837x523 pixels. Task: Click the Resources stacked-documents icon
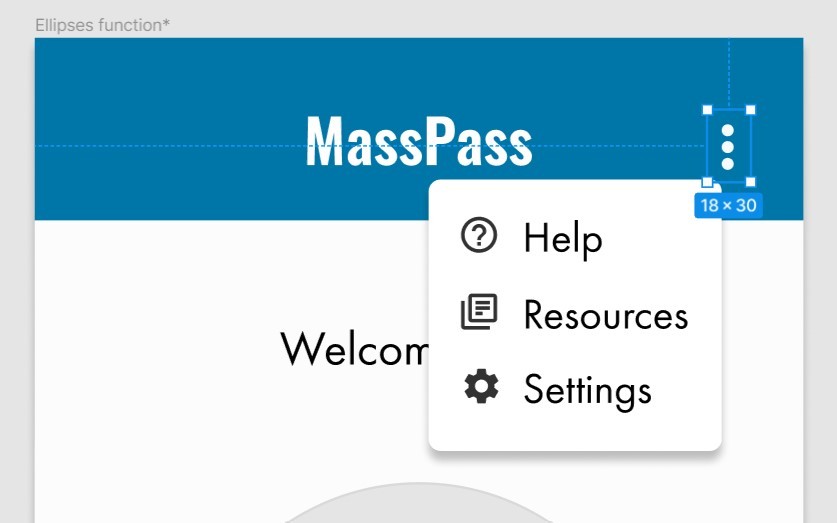(x=479, y=312)
